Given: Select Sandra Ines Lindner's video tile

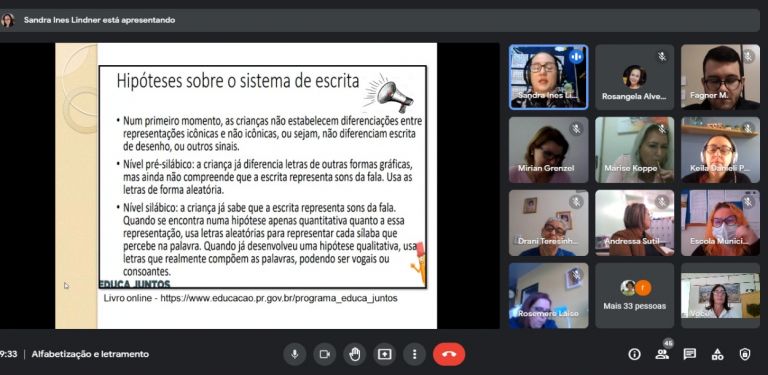Looking at the screenshot, I should [x=549, y=77].
